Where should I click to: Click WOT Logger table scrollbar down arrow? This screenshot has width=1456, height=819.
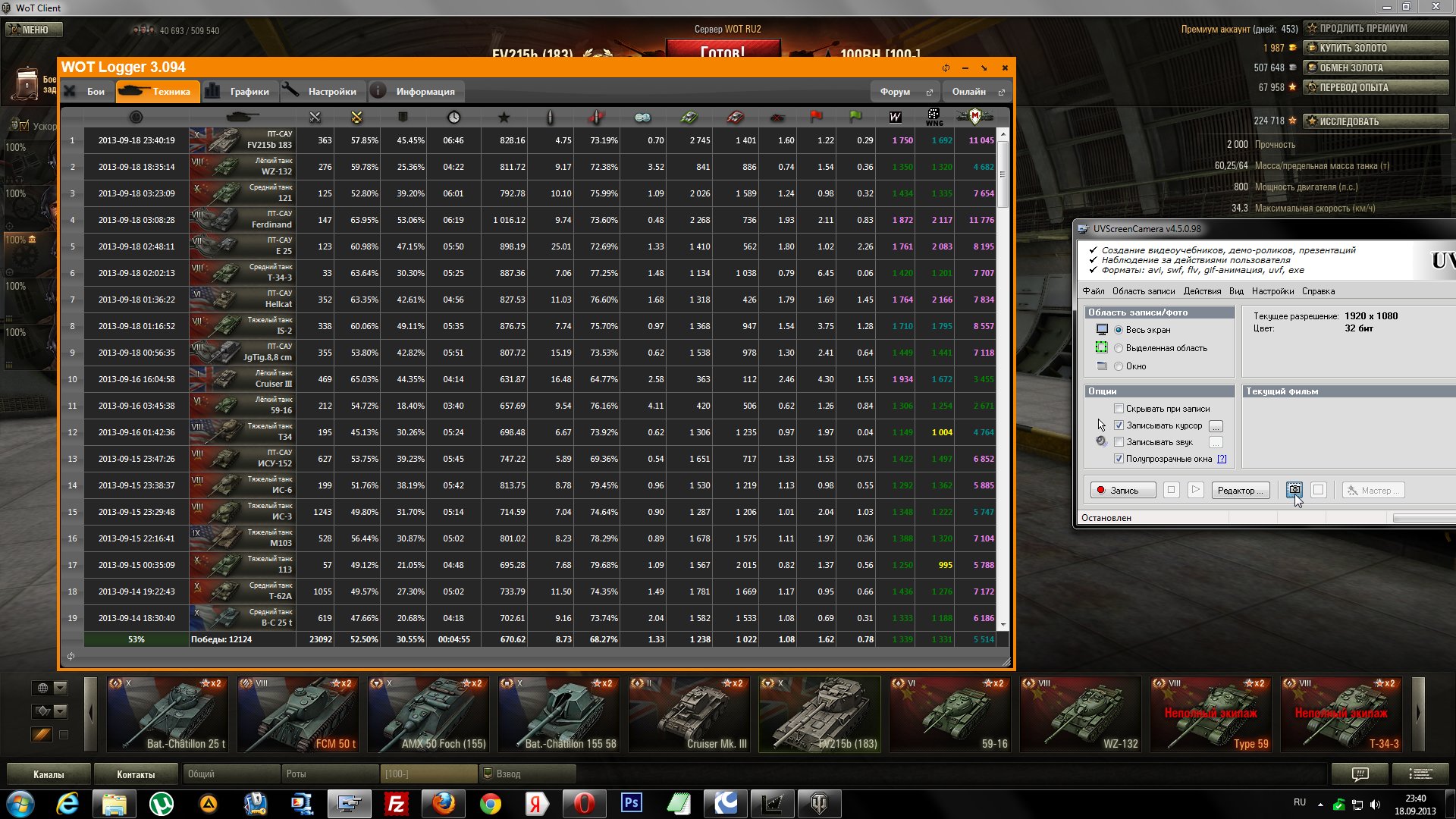tap(1003, 625)
